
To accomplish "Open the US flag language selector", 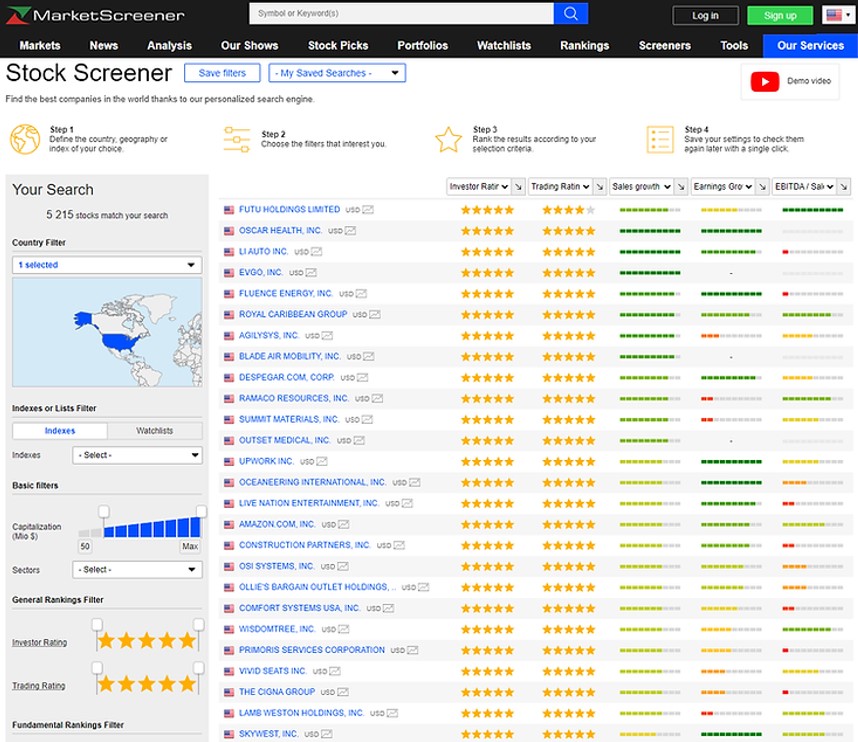I will (x=838, y=15).
